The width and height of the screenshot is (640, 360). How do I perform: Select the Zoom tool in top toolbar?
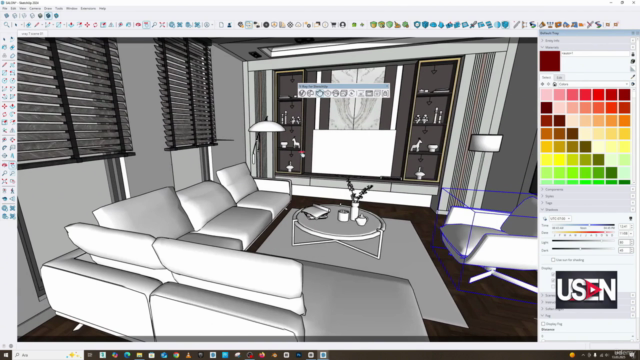coord(154,25)
